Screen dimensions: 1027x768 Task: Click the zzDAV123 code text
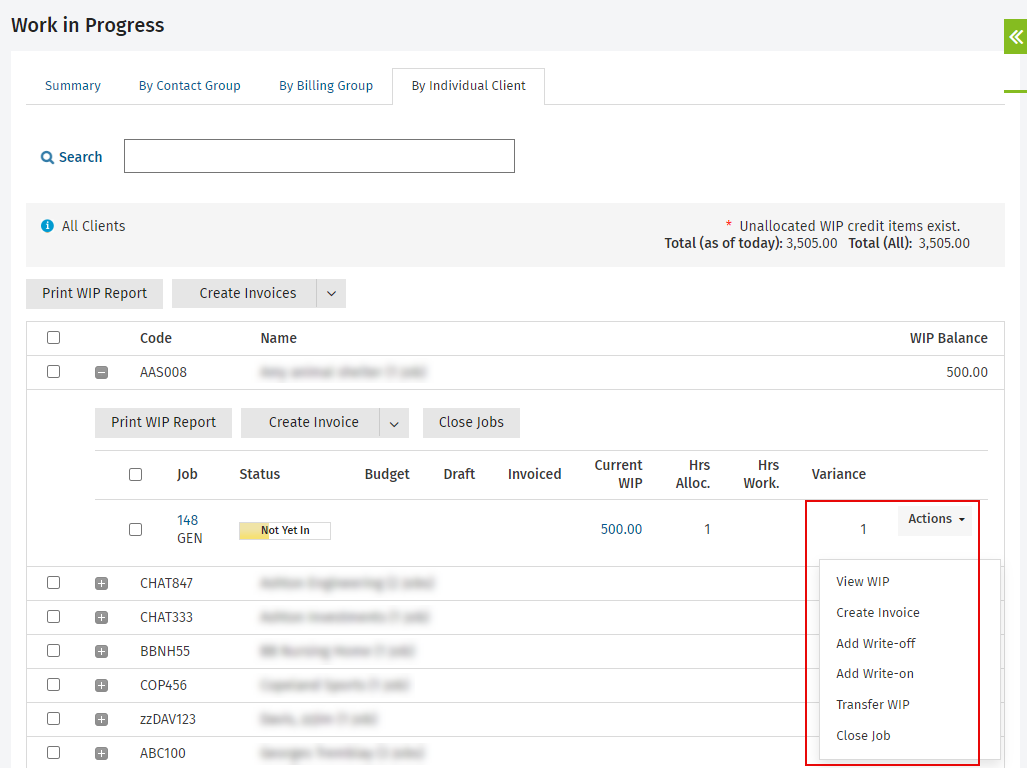(168, 720)
